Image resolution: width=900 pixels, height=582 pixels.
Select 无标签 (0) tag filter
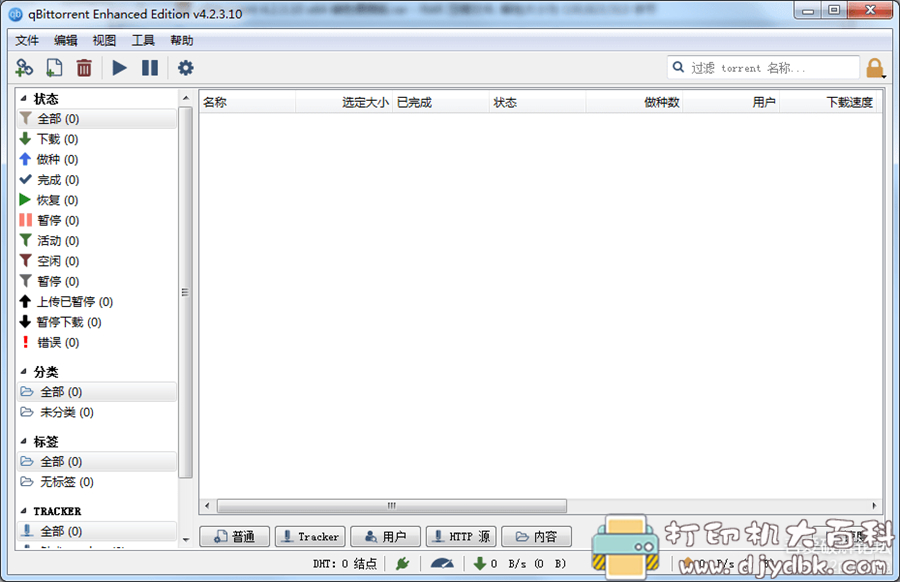click(97, 482)
